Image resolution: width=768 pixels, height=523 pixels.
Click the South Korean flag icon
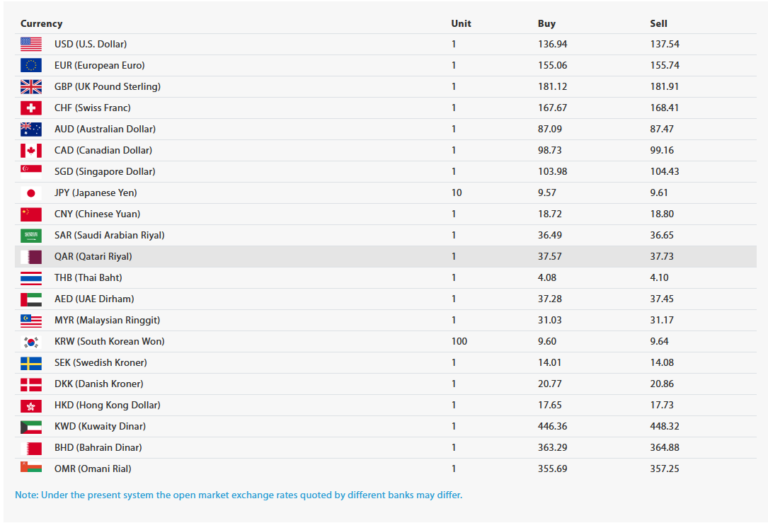(x=31, y=342)
